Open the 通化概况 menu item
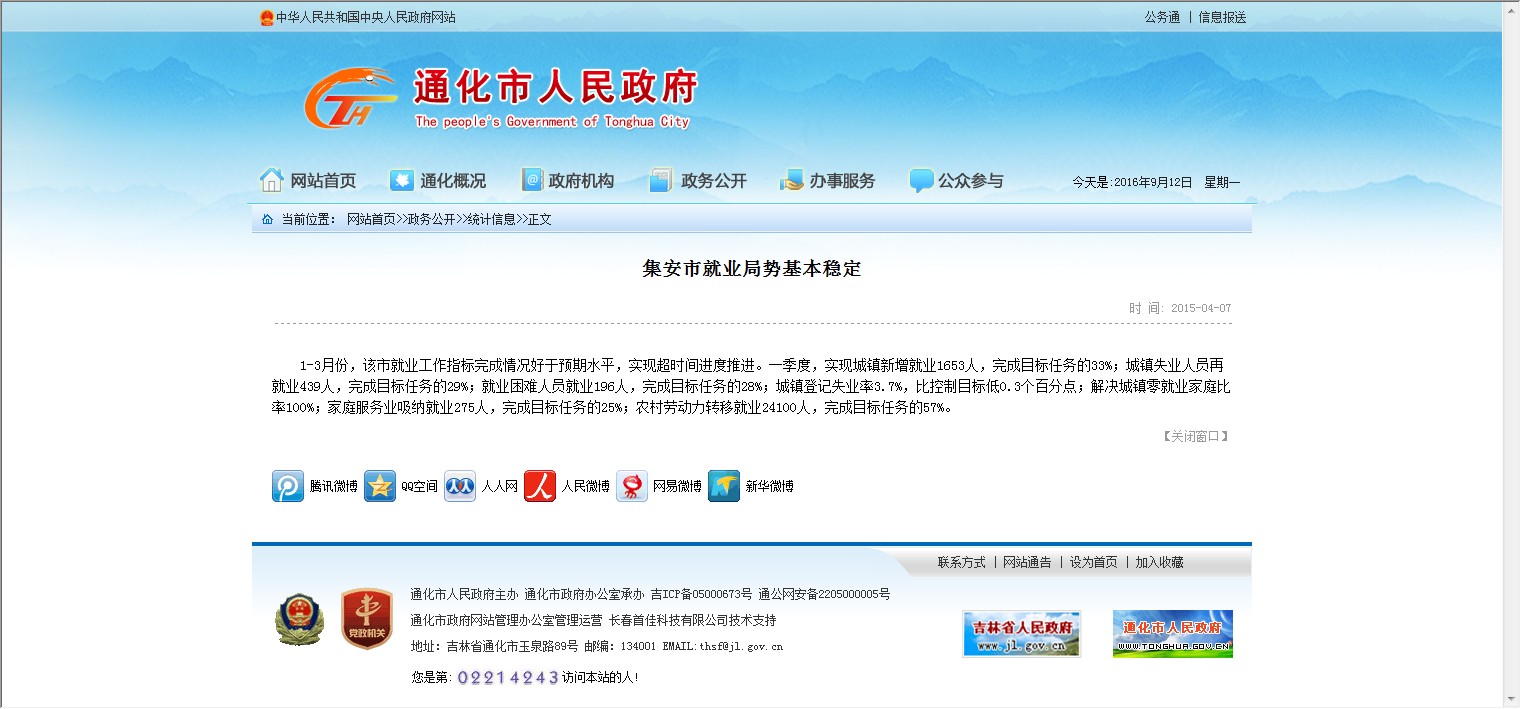The width and height of the screenshot is (1521, 709). pyautogui.click(x=439, y=181)
